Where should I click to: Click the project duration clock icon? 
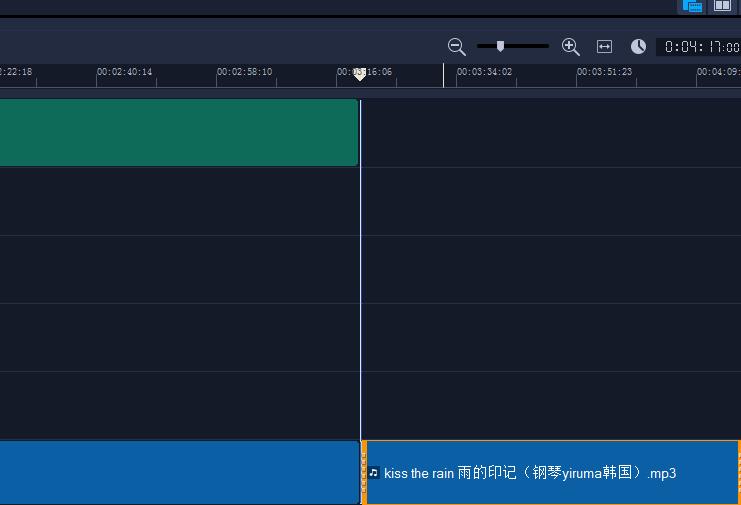[x=638, y=46]
